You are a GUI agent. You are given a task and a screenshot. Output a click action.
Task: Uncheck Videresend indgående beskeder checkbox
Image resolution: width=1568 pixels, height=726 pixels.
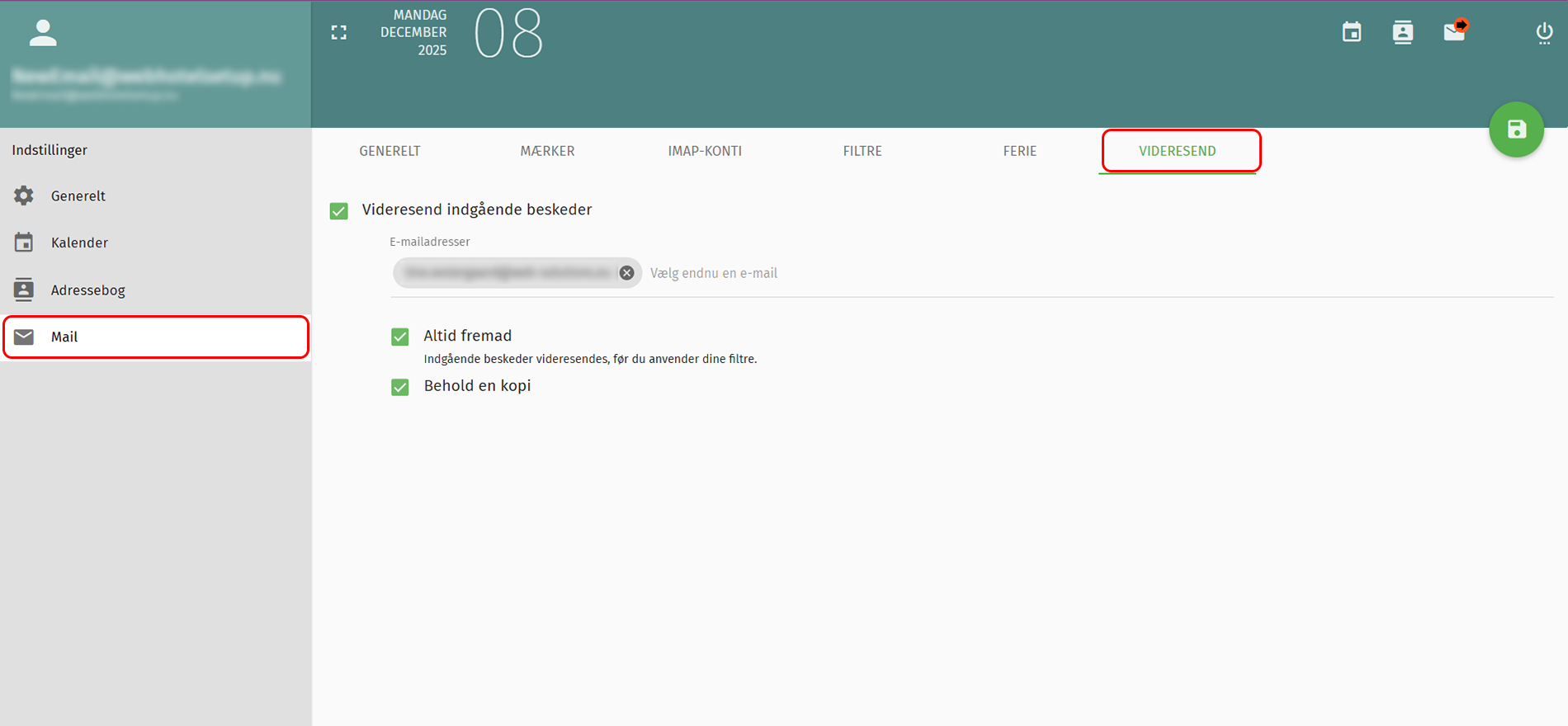[x=339, y=211]
